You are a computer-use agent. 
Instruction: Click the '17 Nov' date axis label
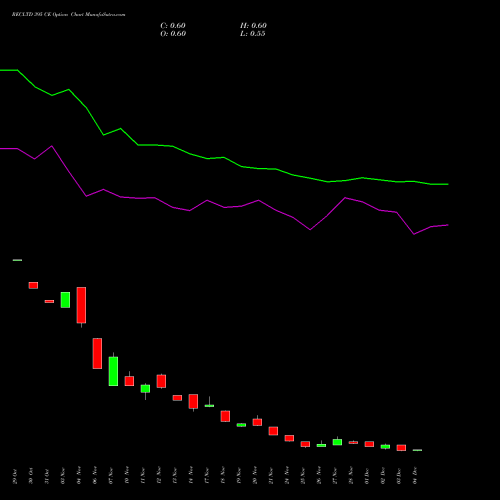click(207, 476)
